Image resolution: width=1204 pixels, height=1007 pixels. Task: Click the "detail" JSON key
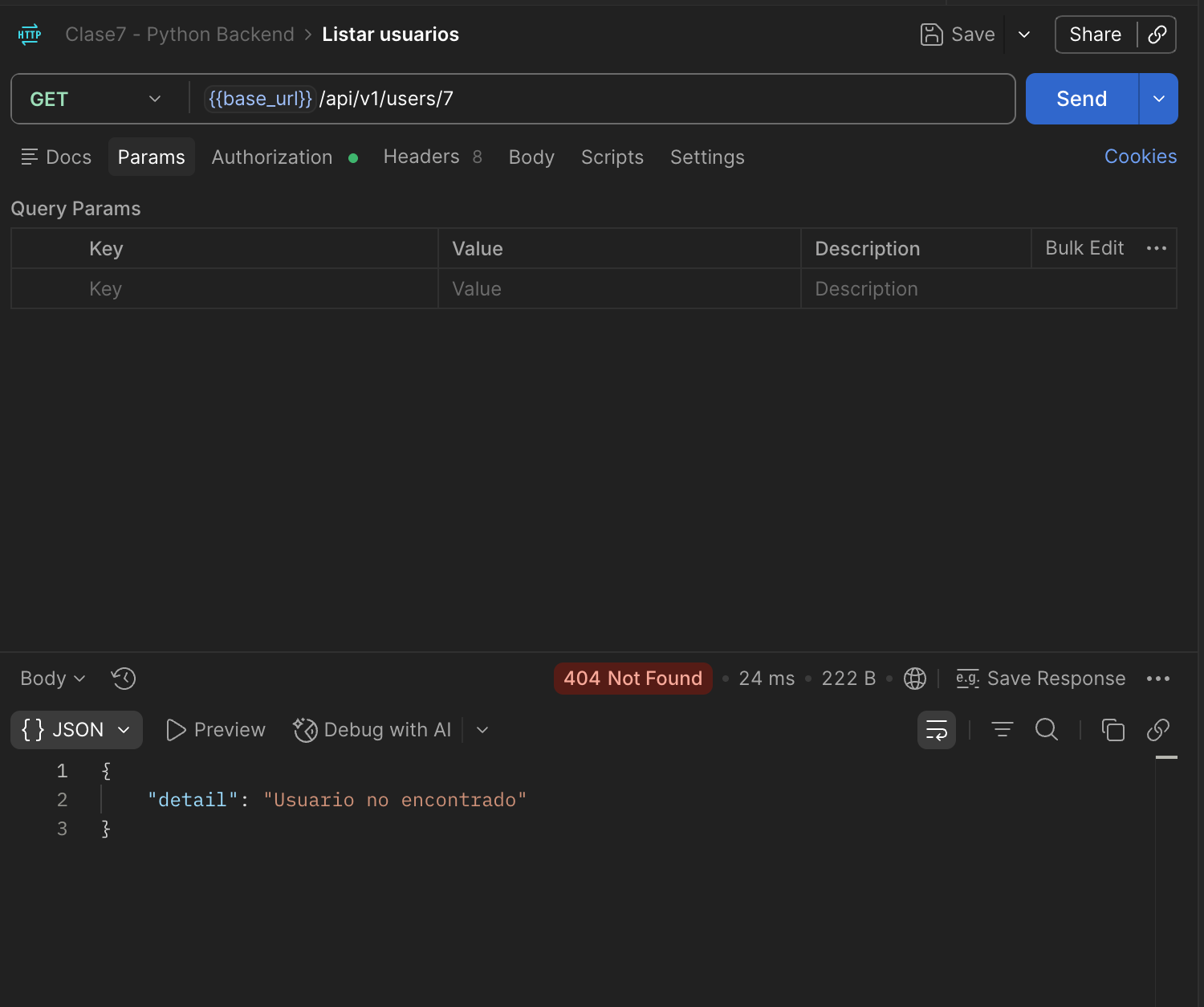click(x=193, y=800)
